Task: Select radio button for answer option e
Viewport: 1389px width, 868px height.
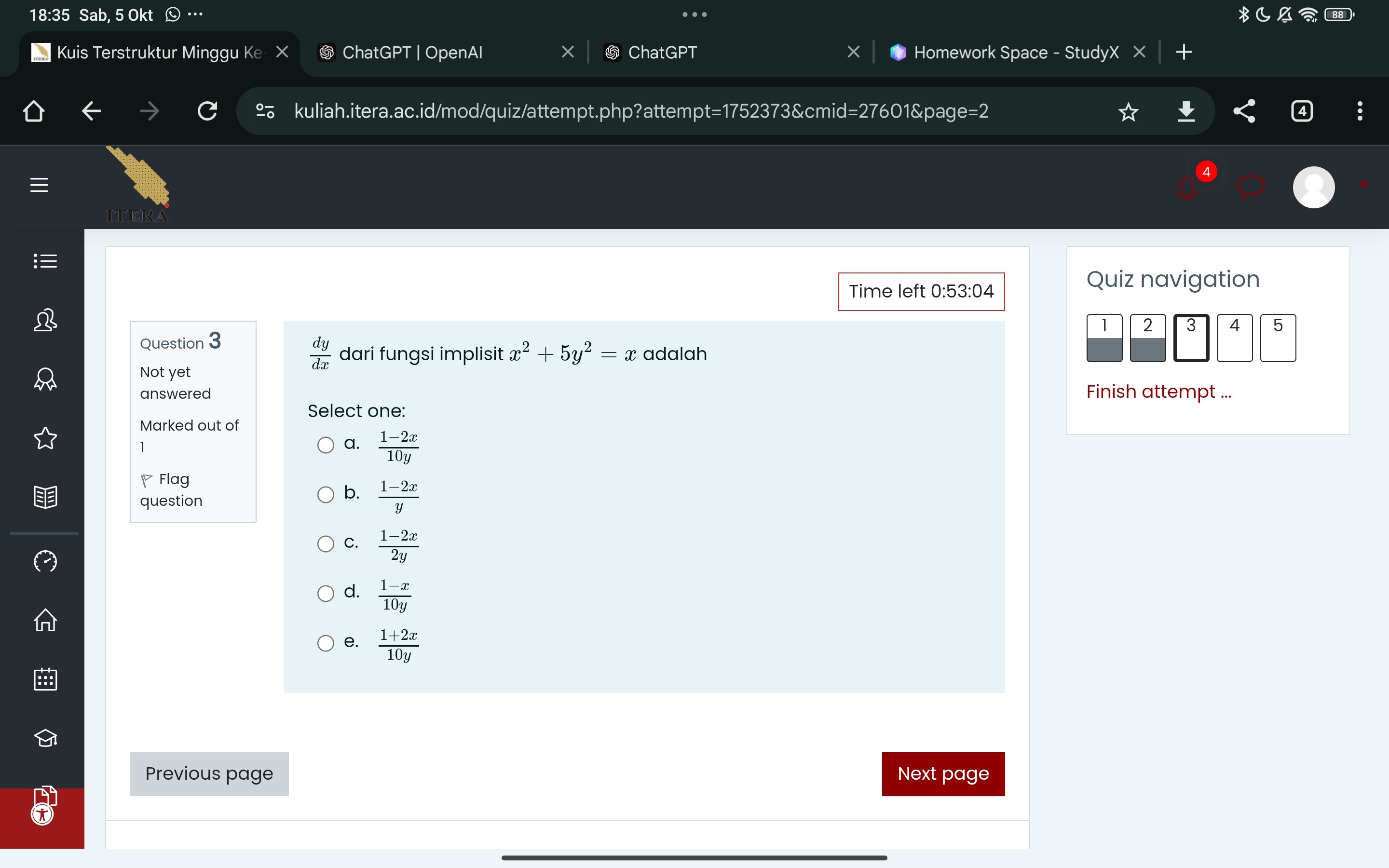Action: pyautogui.click(x=327, y=644)
